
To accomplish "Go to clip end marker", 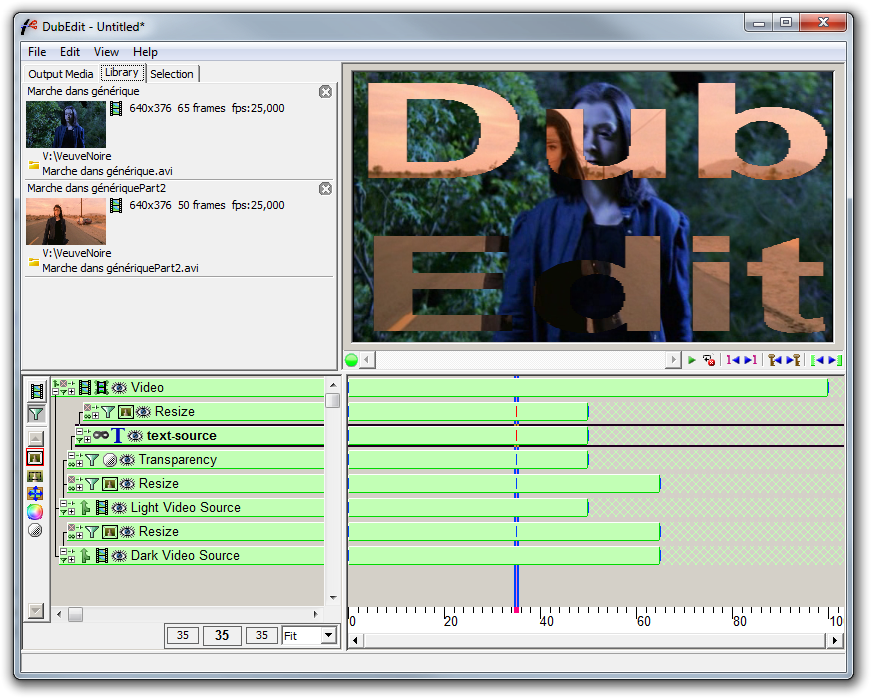I will (835, 360).
